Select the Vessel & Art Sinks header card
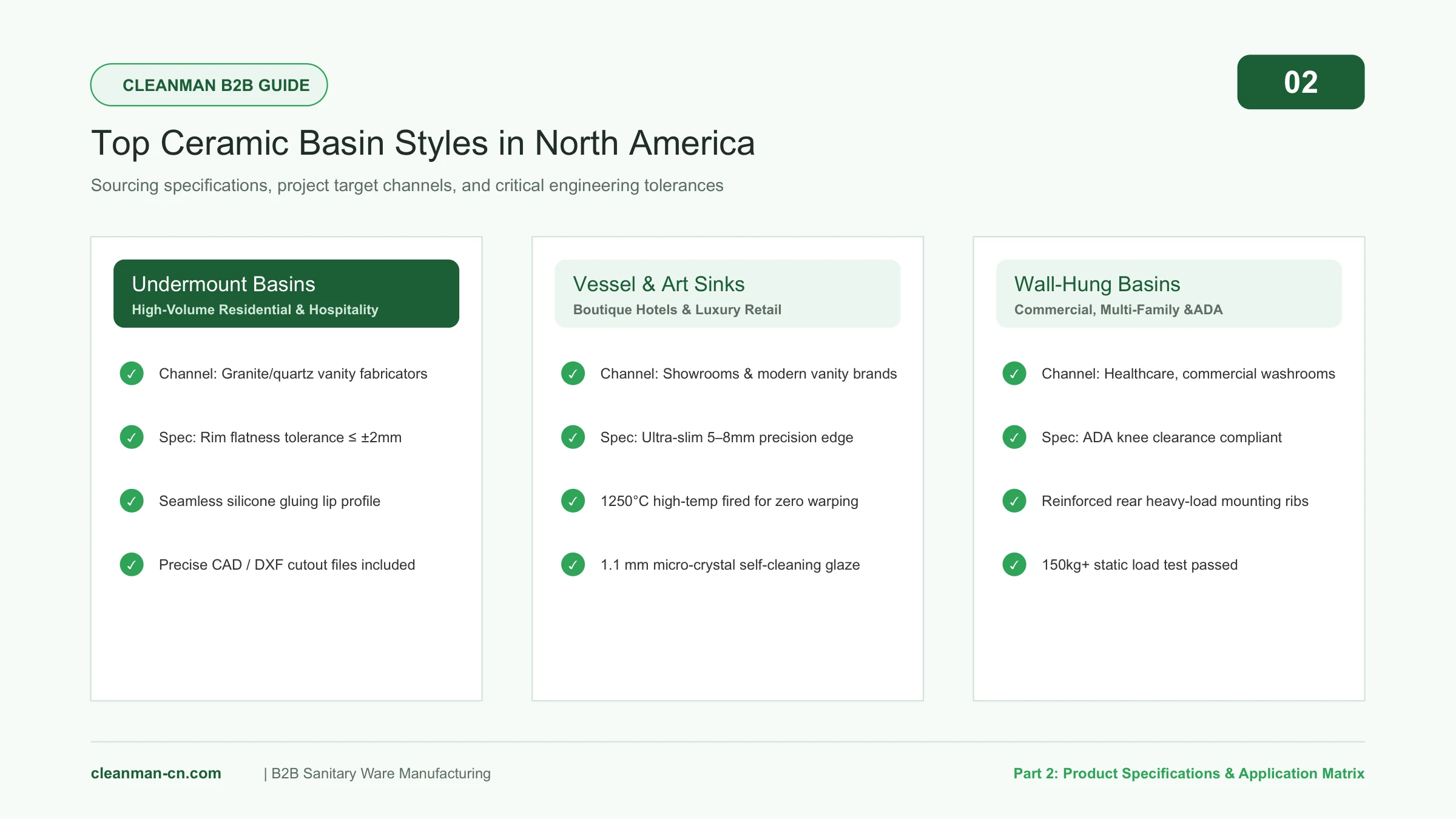 click(x=727, y=294)
